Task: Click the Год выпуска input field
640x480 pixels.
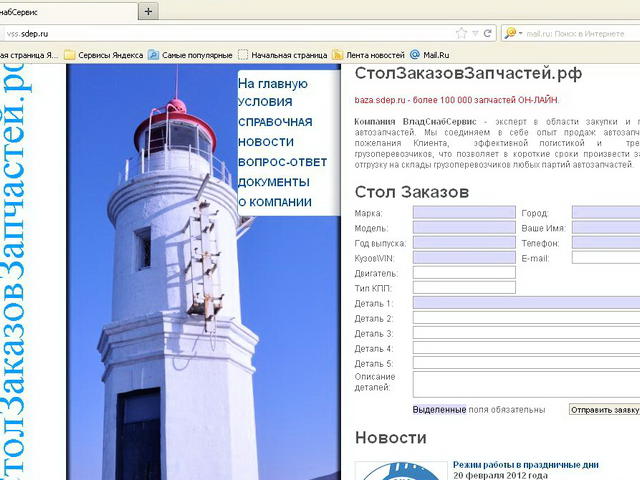Action: [464, 242]
